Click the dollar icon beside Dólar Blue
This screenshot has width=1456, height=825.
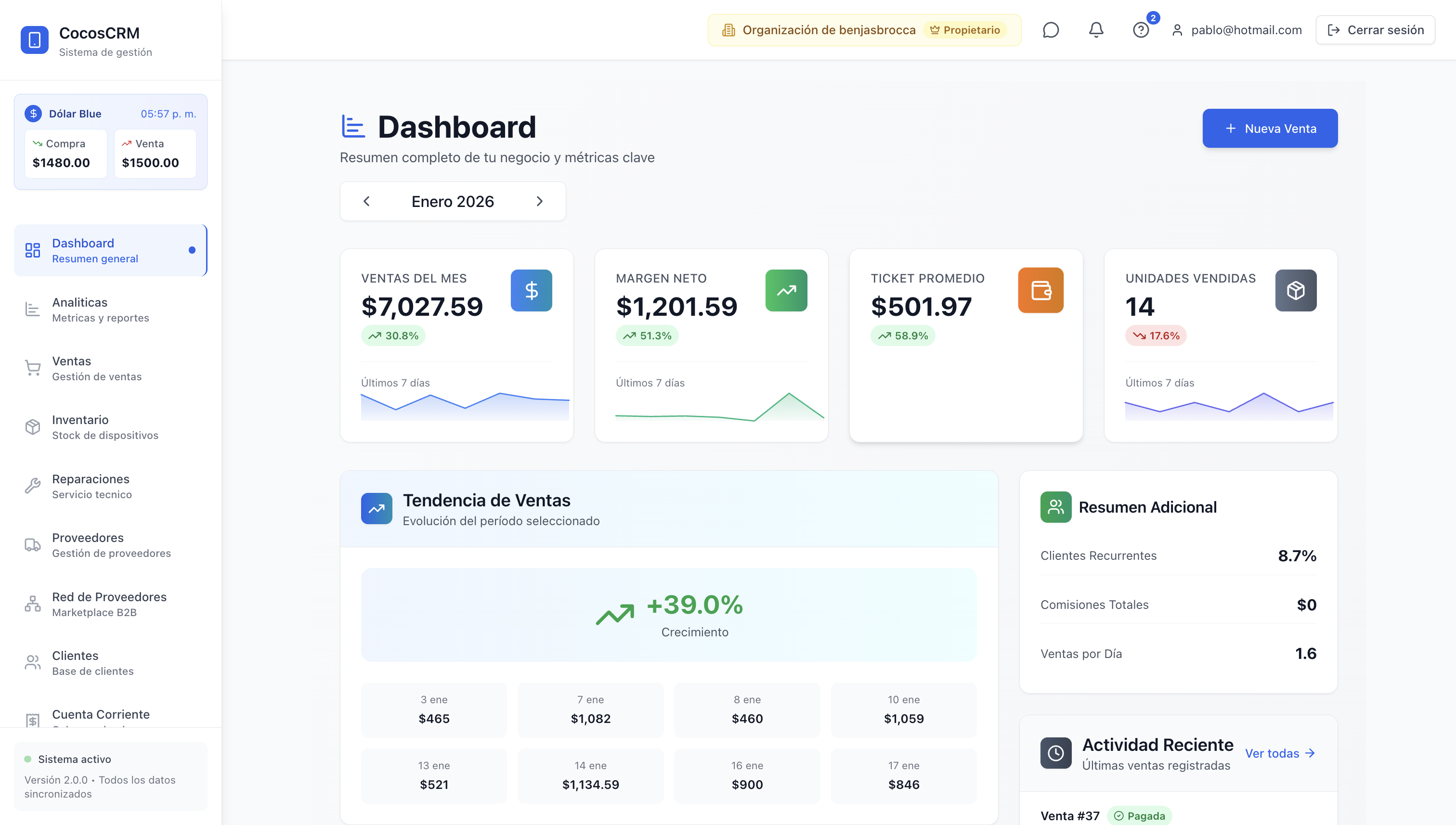click(x=33, y=113)
